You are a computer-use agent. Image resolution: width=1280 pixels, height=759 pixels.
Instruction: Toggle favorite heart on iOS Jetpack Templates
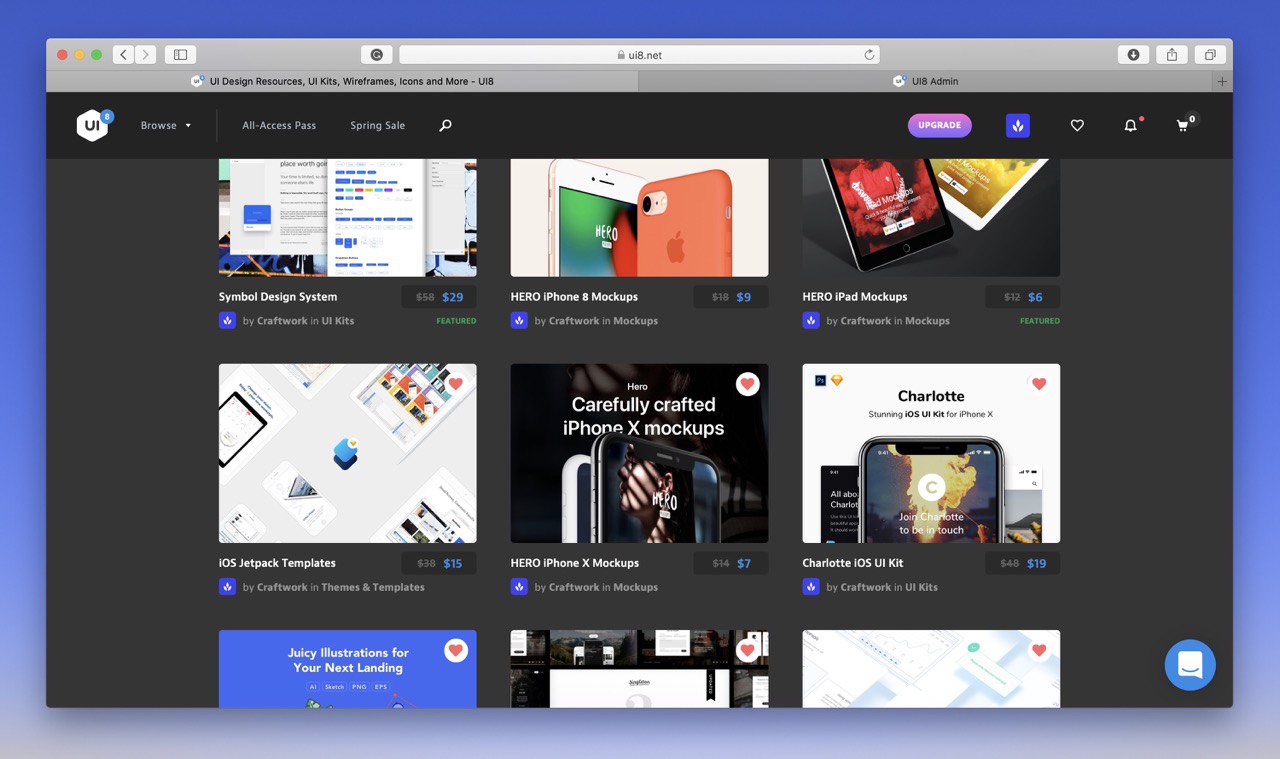pyautogui.click(x=456, y=384)
